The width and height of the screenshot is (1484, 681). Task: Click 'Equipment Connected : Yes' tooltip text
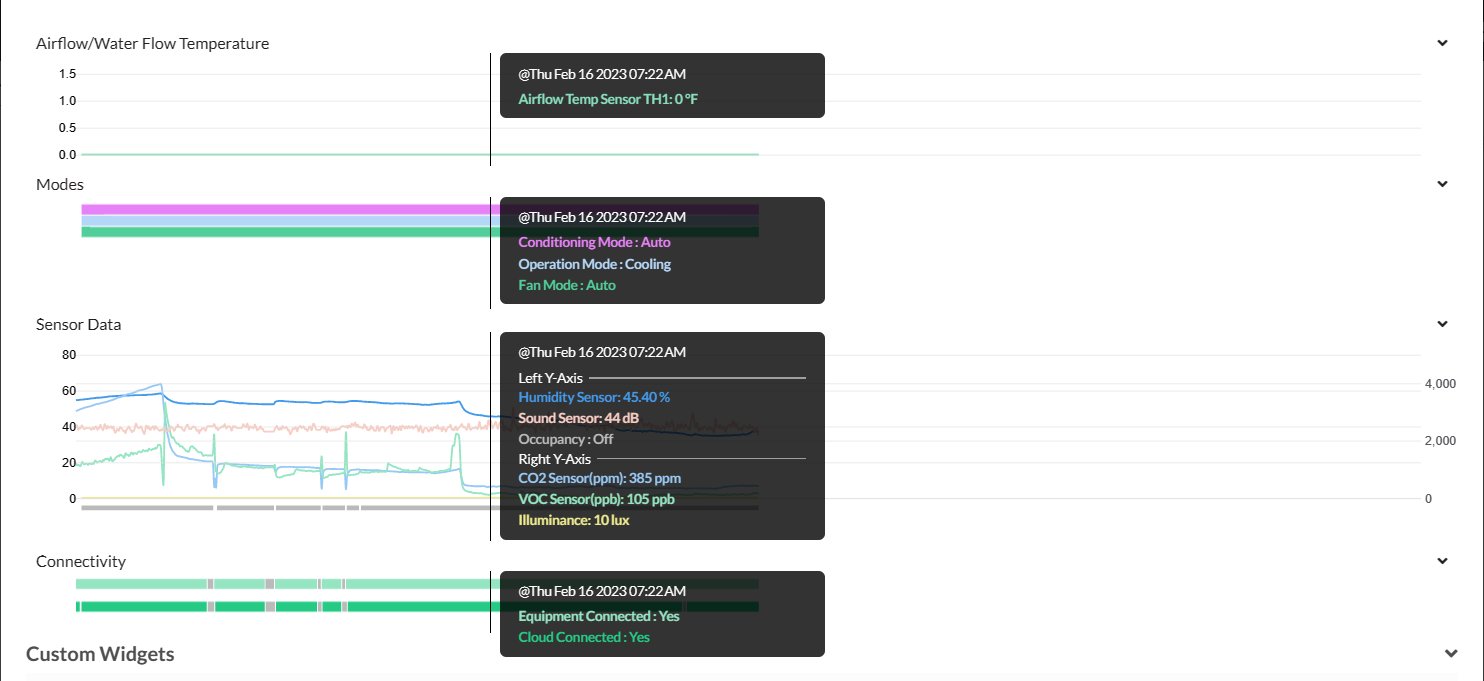(599, 616)
